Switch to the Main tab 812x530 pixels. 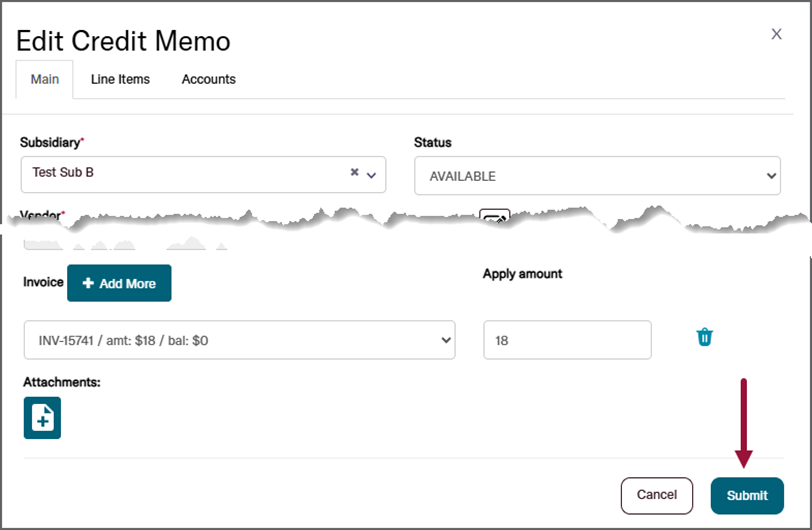[45, 80]
